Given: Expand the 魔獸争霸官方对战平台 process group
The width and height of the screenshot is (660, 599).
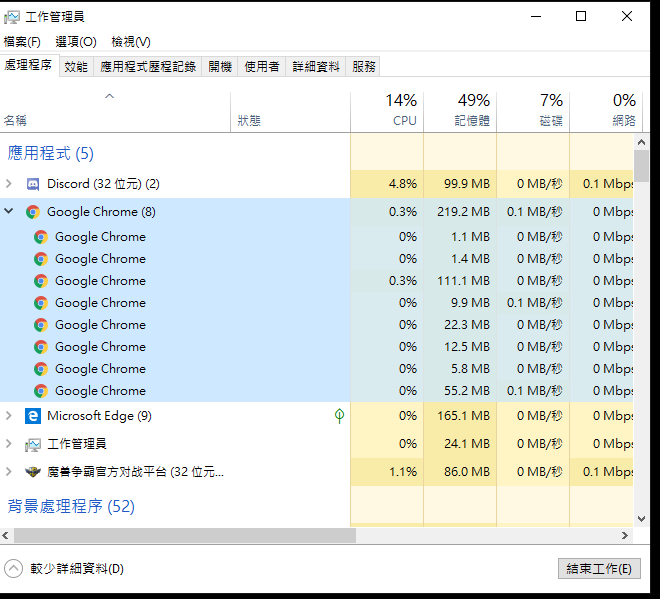Looking at the screenshot, I should [x=8, y=471].
